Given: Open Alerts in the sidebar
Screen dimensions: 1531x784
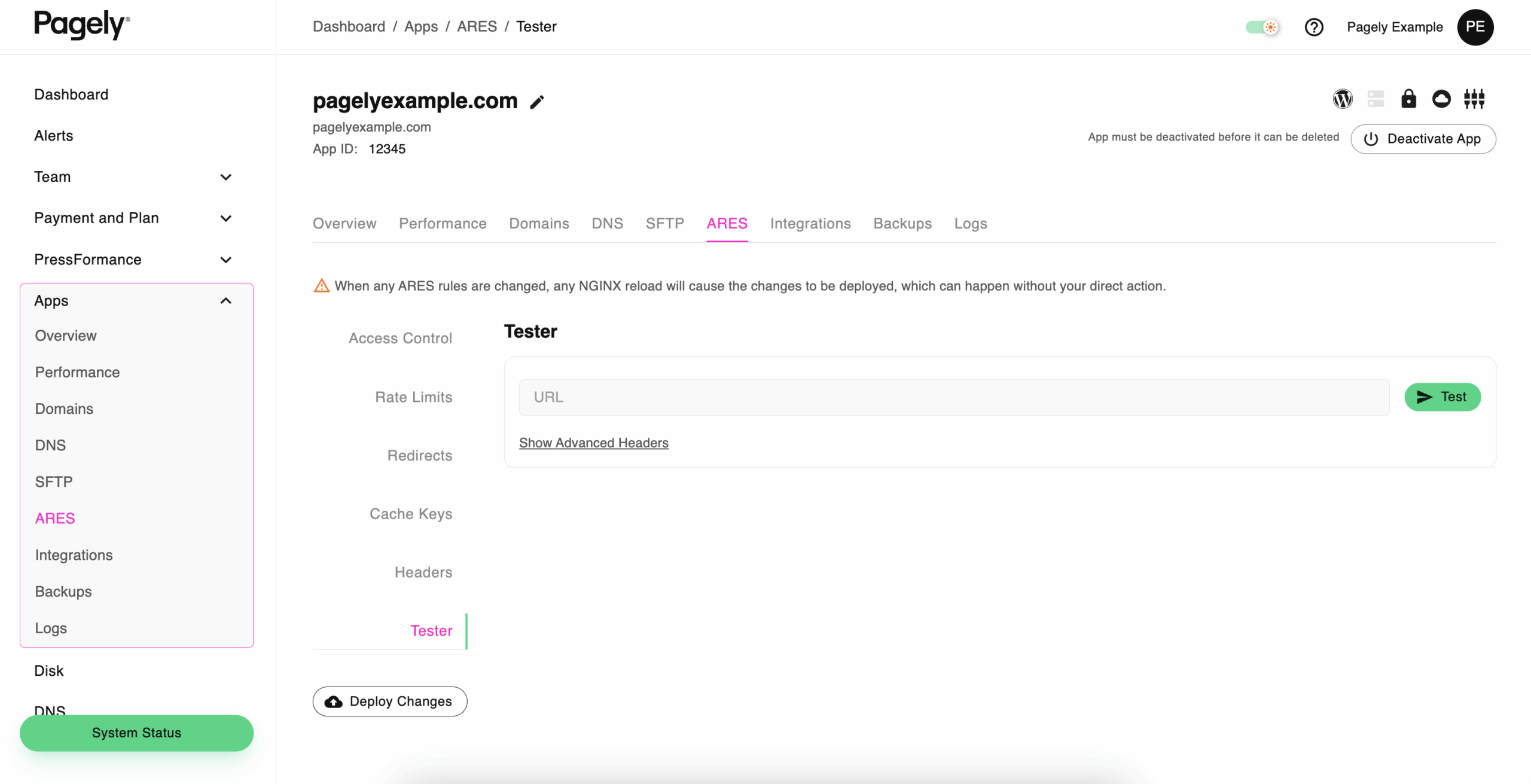Looking at the screenshot, I should pos(53,136).
